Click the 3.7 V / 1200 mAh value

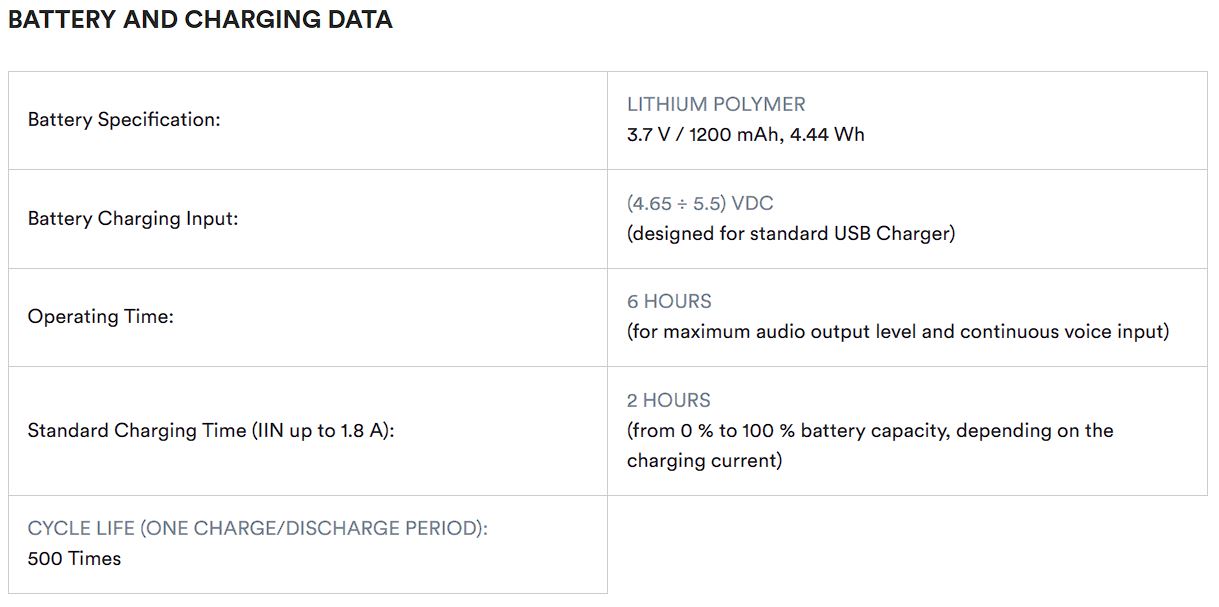pos(703,134)
